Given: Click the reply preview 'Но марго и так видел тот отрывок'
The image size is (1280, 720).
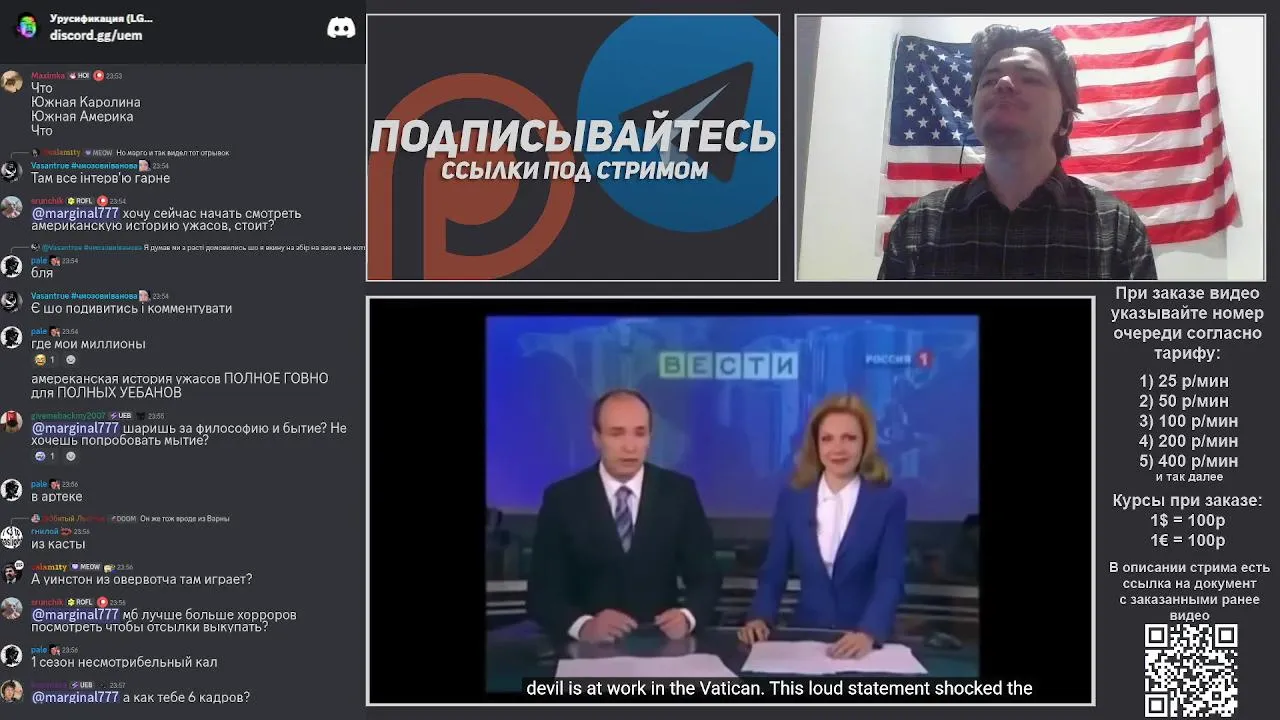Looking at the screenshot, I should 172,153.
